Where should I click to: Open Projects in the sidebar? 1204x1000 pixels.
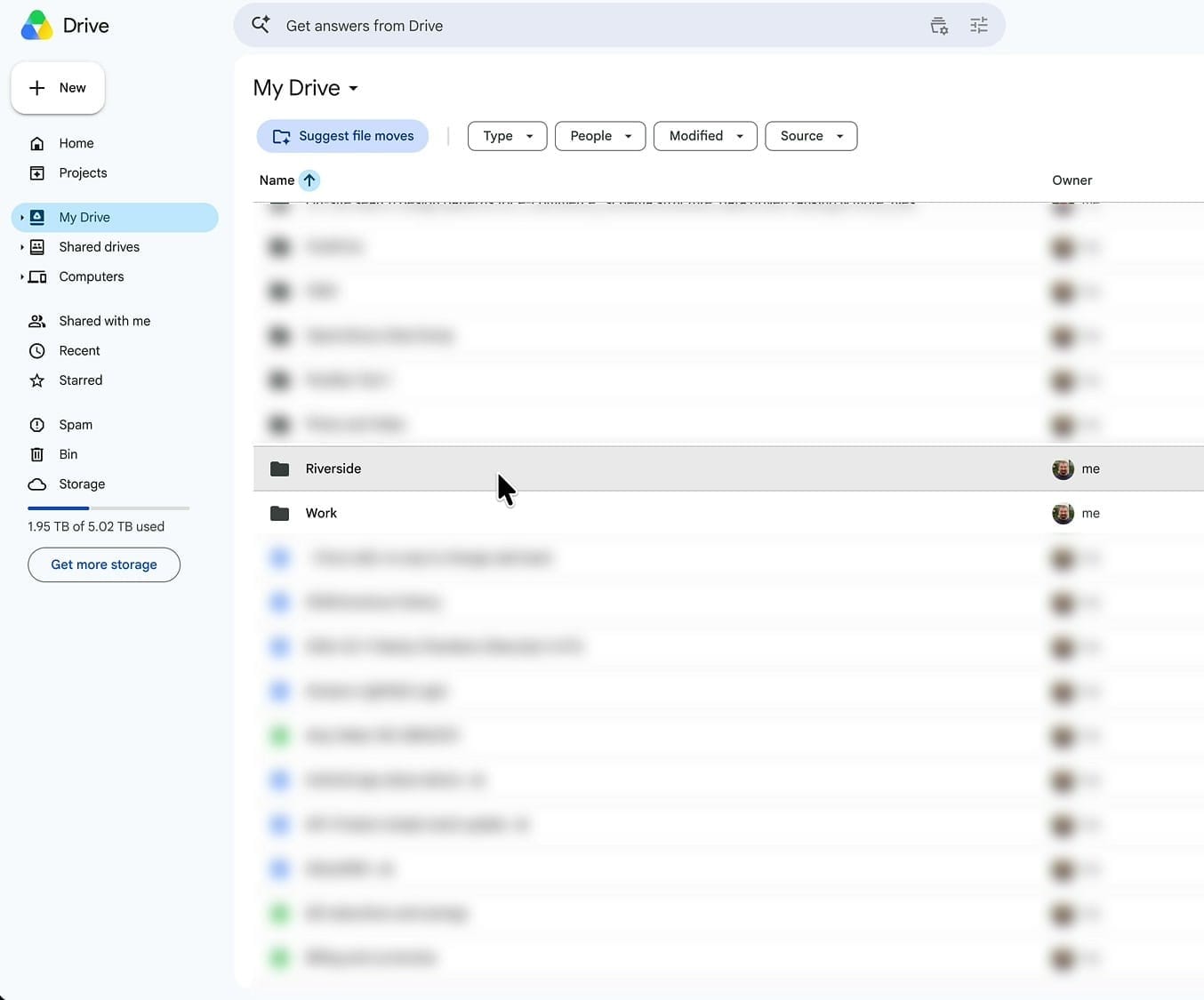(x=83, y=173)
